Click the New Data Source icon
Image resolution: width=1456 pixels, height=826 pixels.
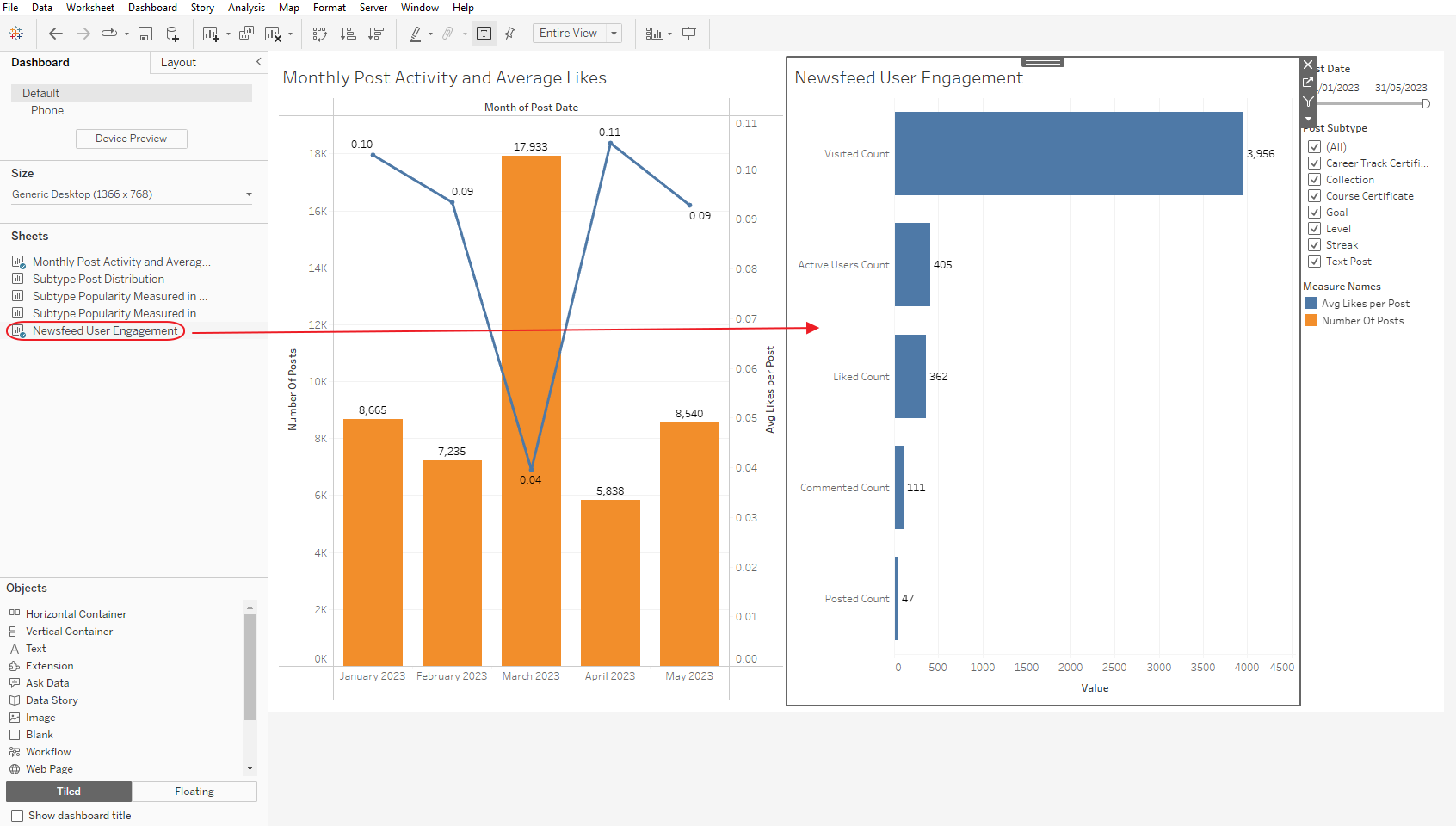coord(172,34)
